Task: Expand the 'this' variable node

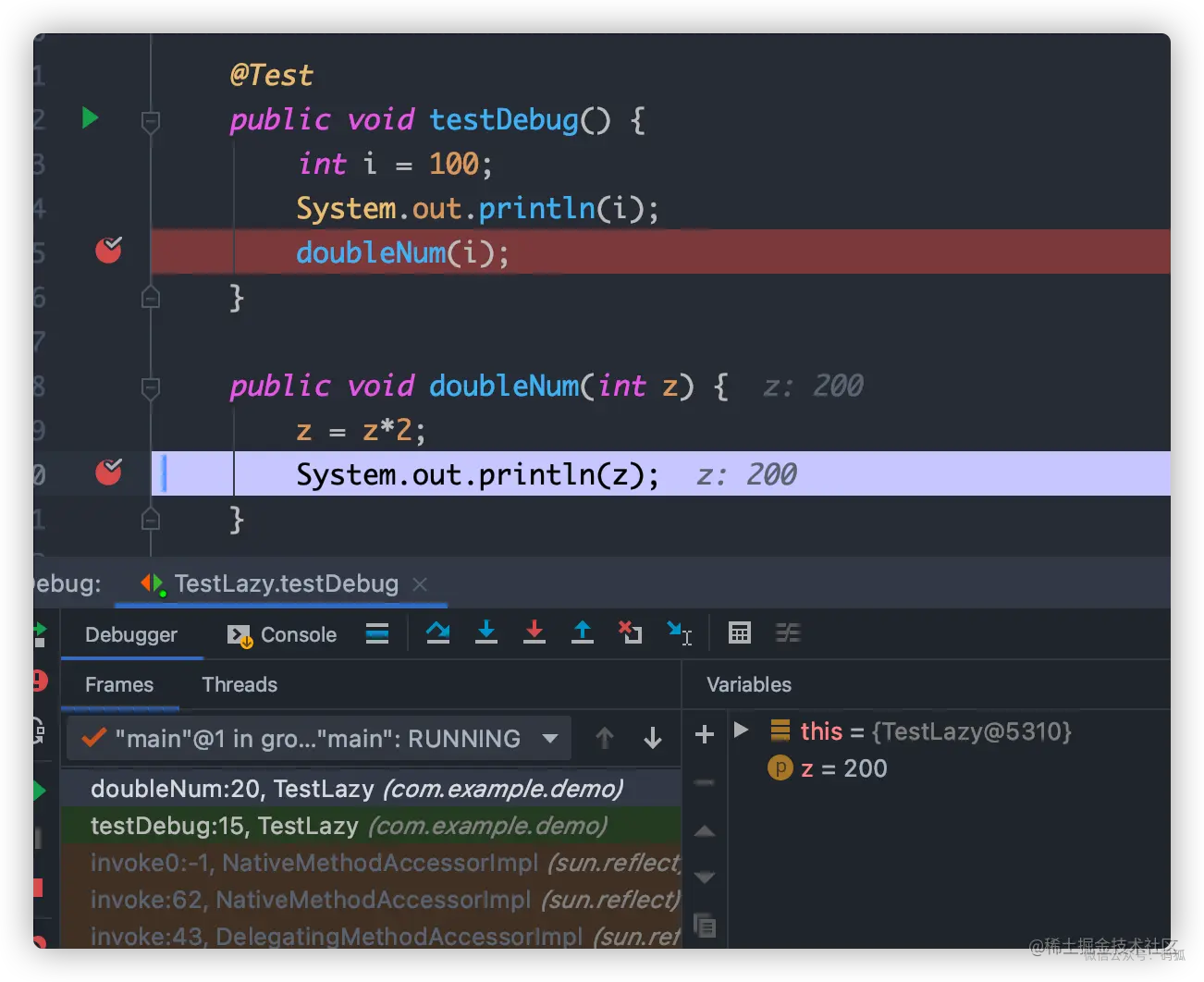Action: (741, 730)
